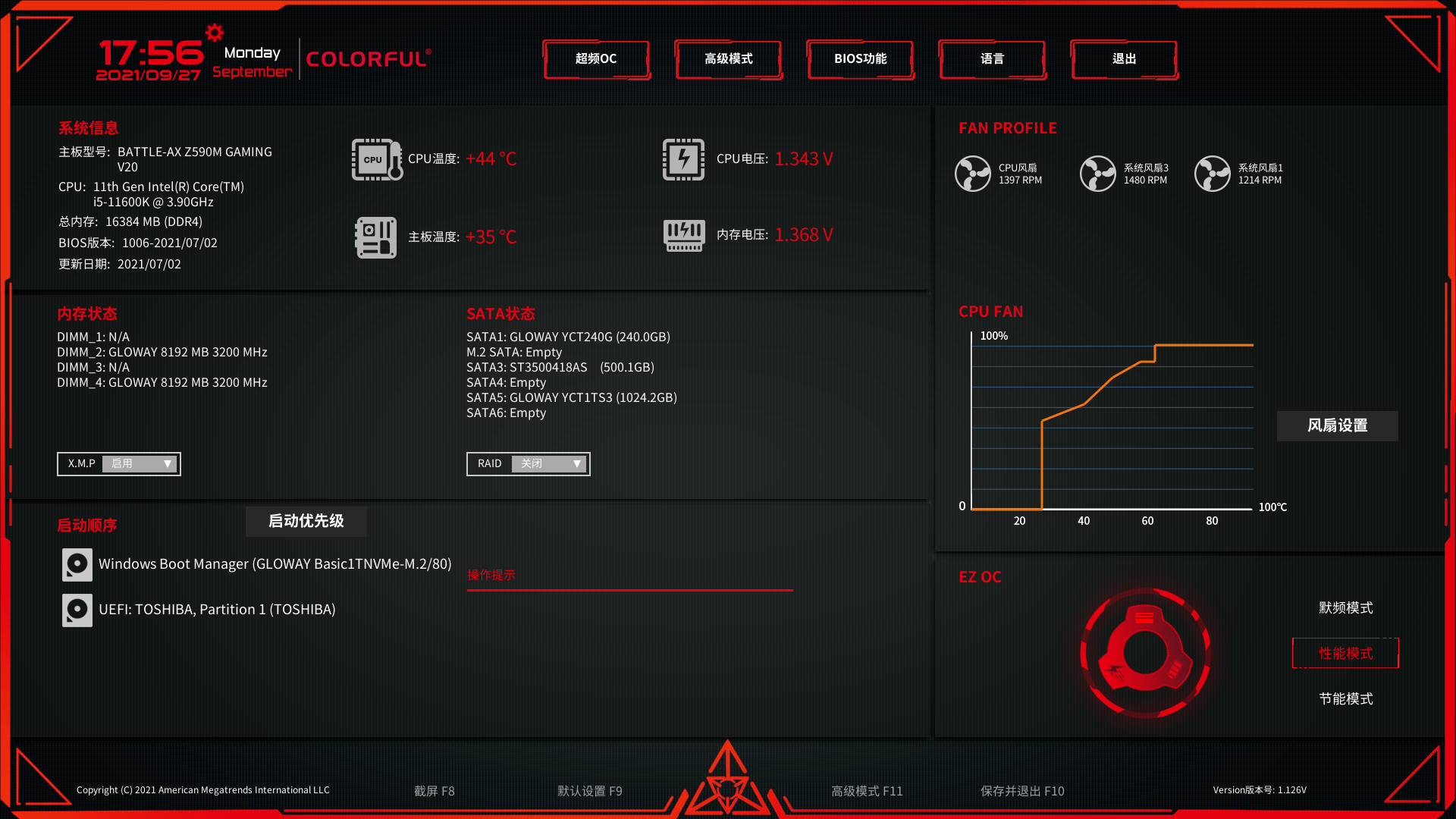Click 风扇设置 fan settings button
Screen dimensions: 1456x819
click(x=1338, y=425)
